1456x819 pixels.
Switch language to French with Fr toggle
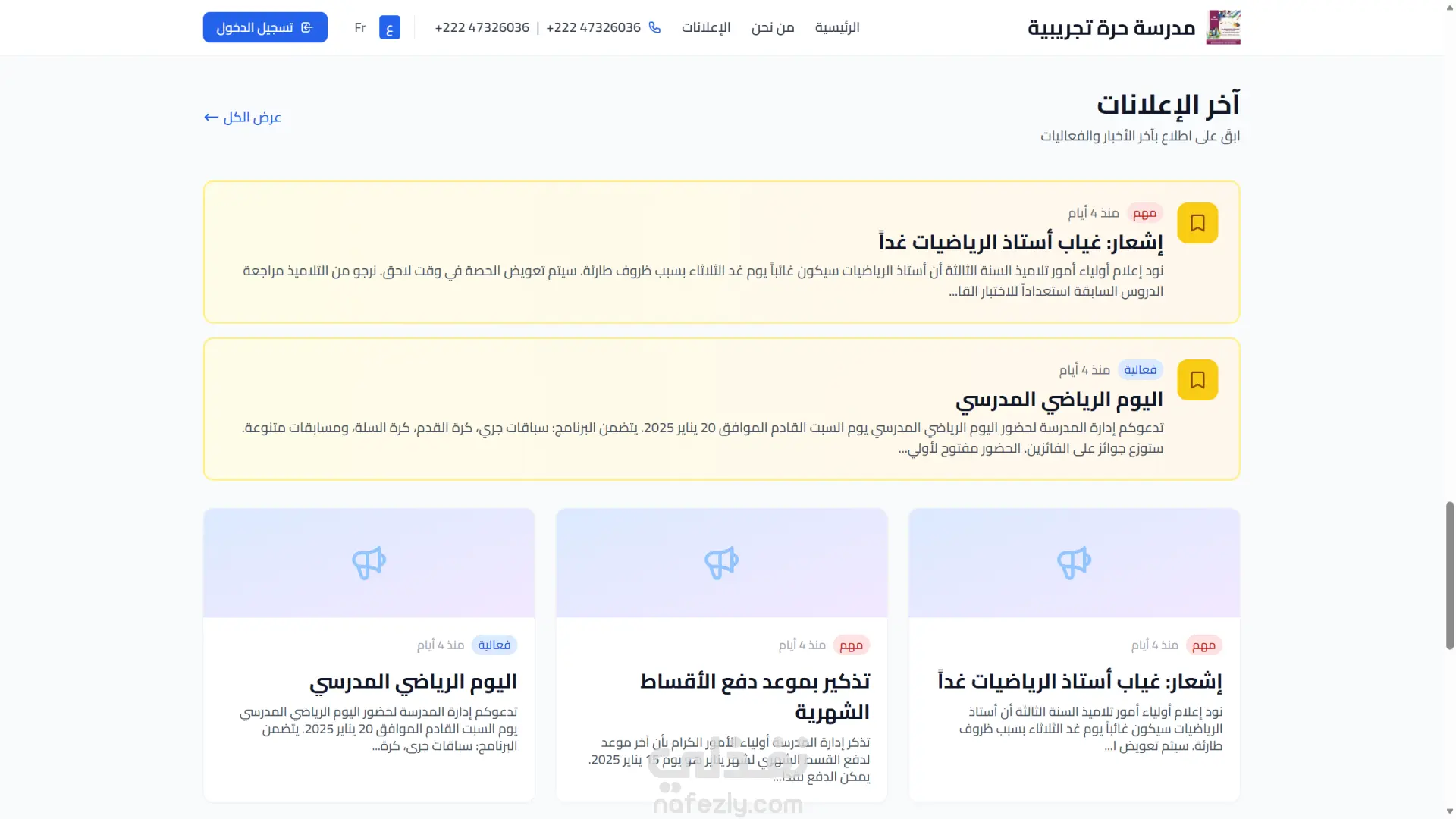(x=359, y=28)
